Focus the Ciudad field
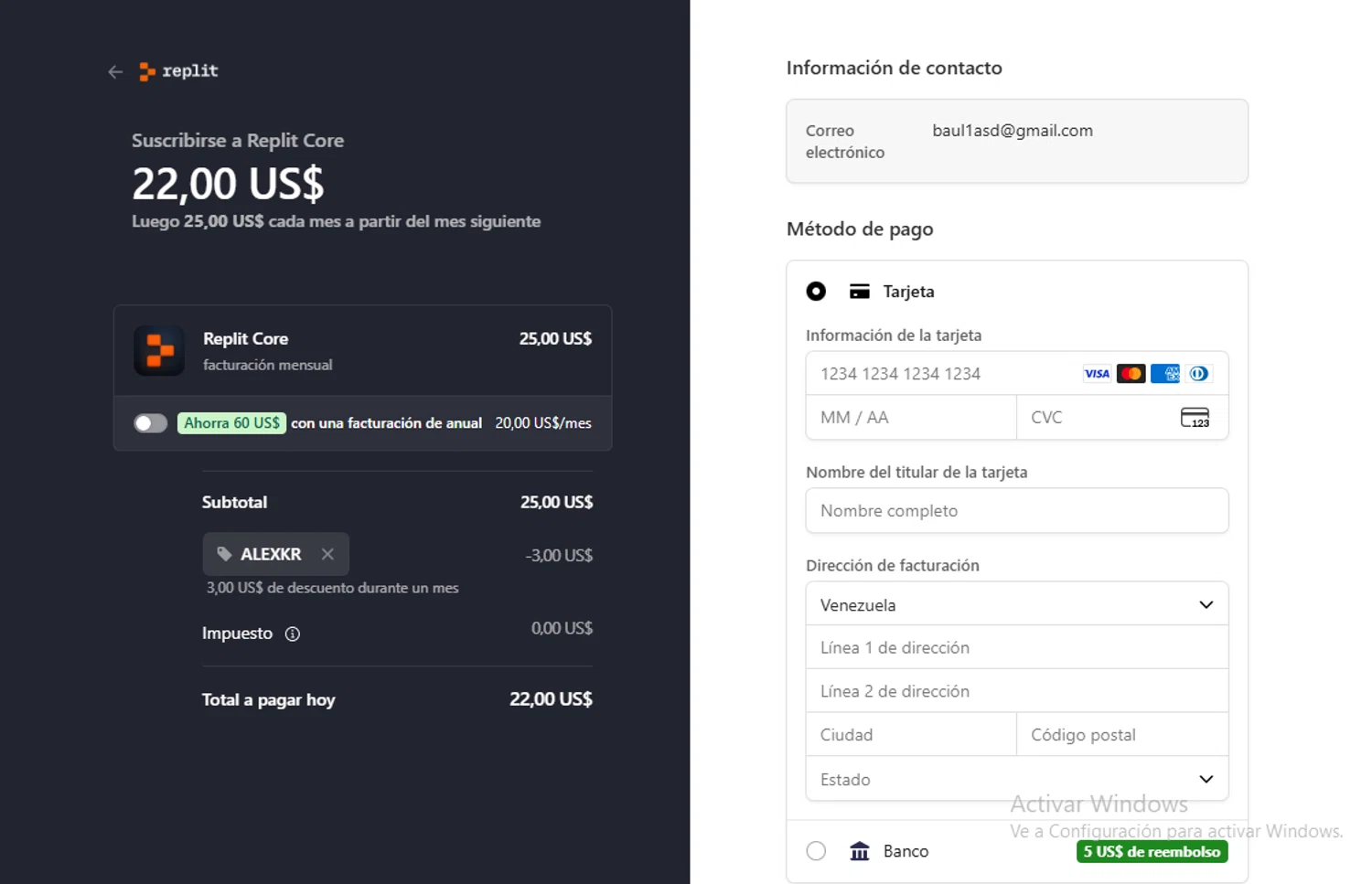Screen dimensions: 1372x884 click(x=911, y=735)
